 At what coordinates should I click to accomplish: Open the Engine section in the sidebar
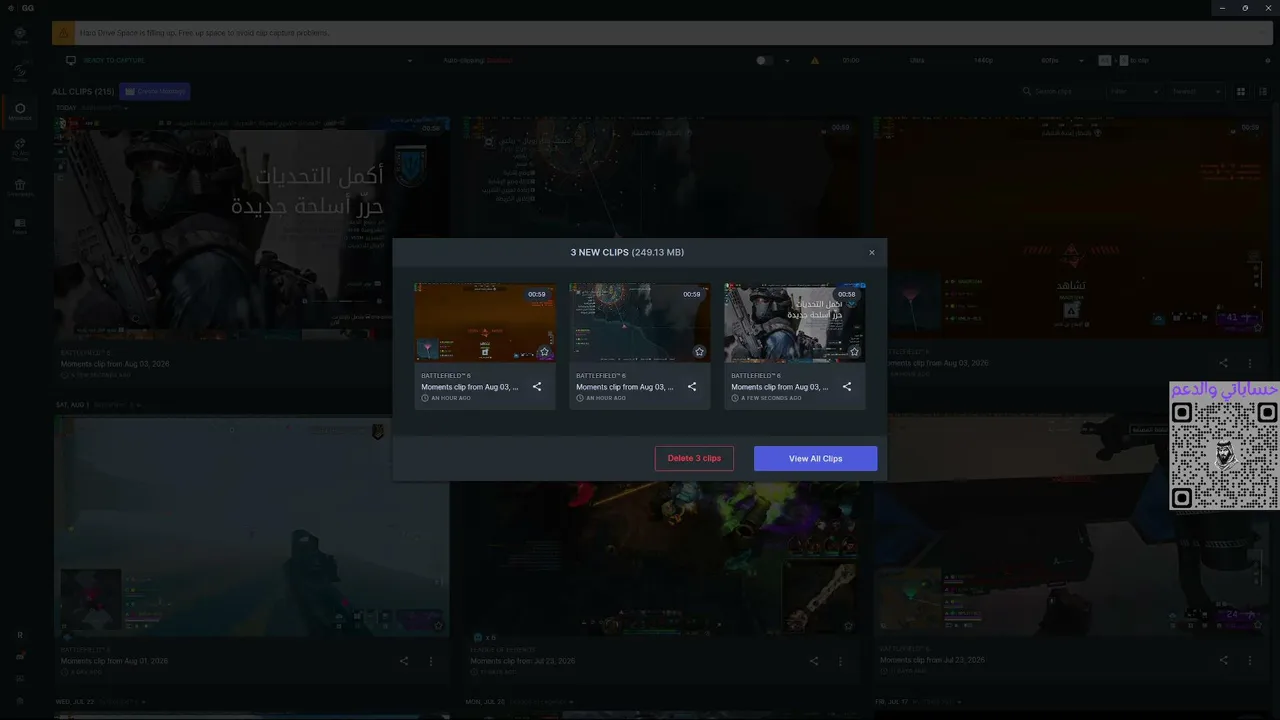(20, 36)
